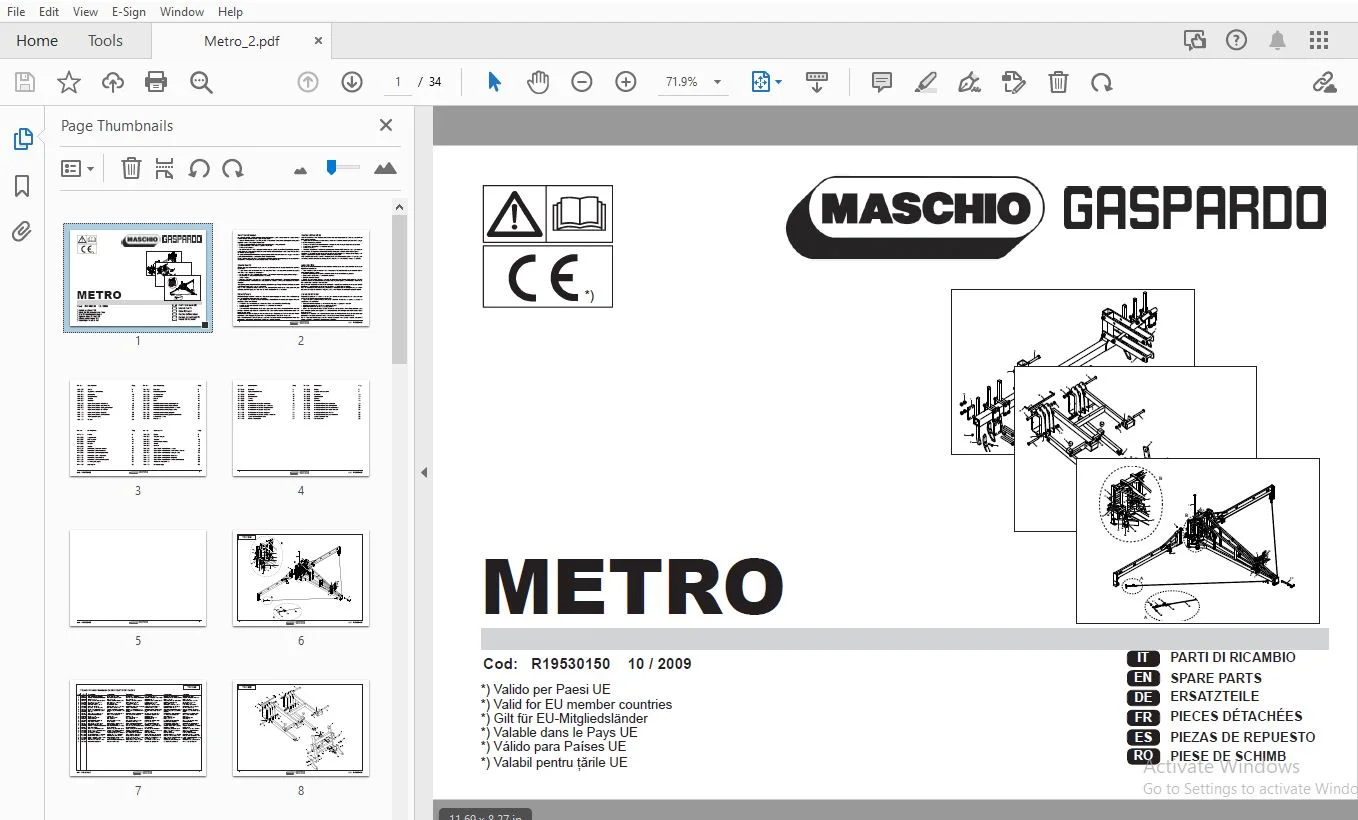Adjust the thumbnail size slider
1358x820 pixels.
point(342,168)
